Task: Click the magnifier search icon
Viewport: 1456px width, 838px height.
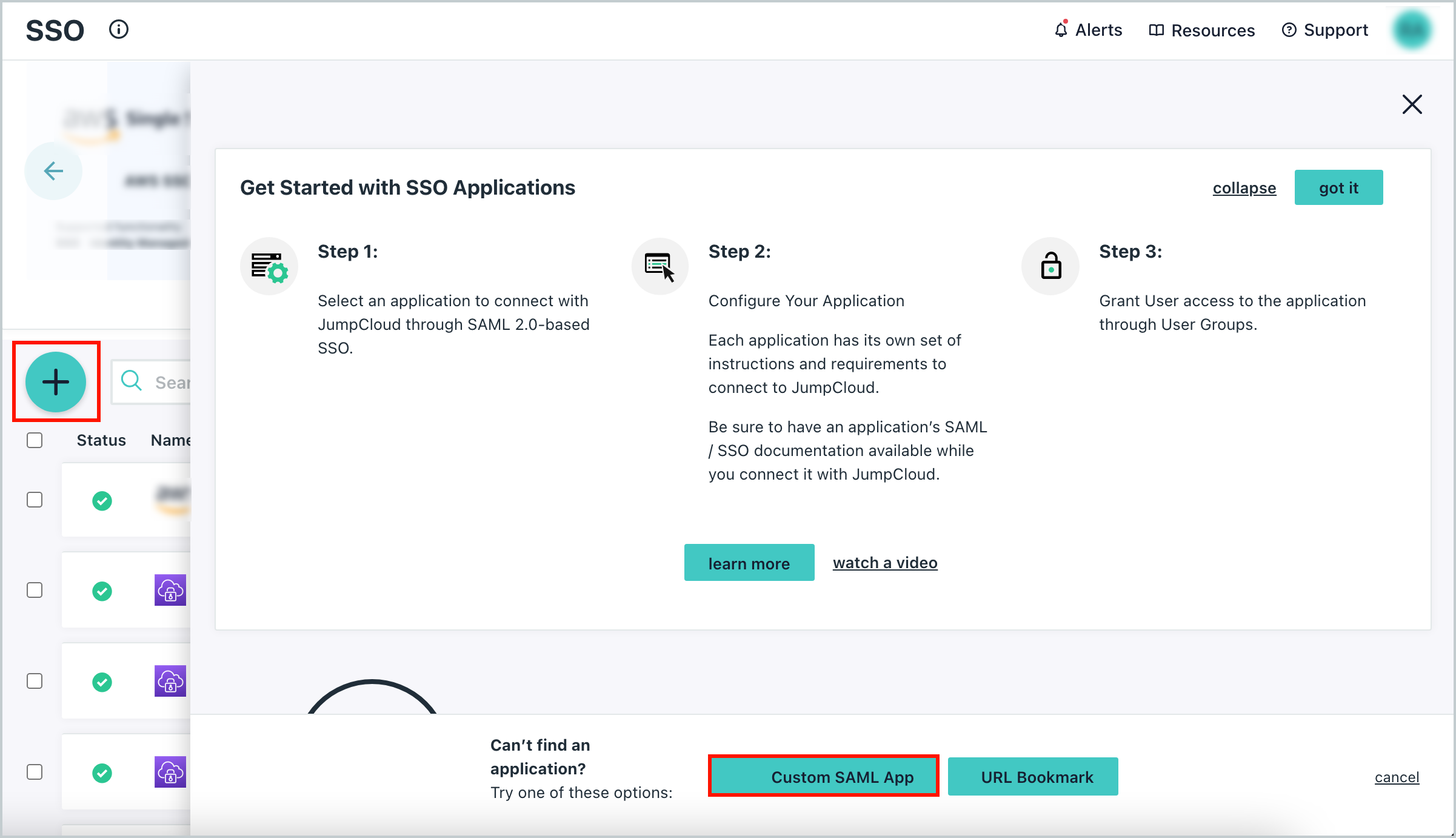Action: 131,381
